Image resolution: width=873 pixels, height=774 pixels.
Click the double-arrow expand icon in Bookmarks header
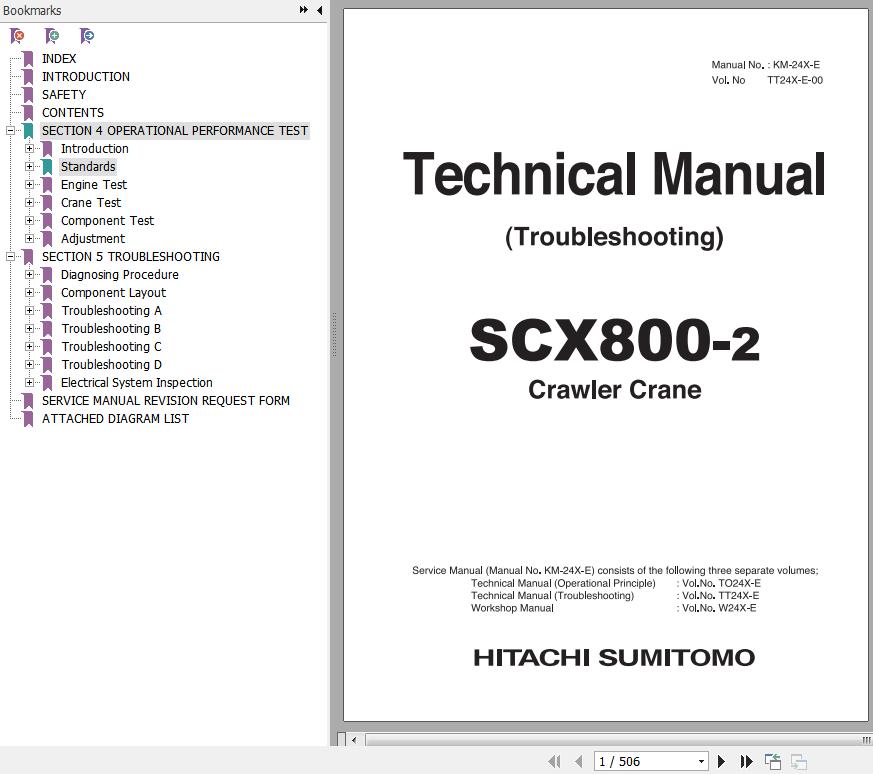point(303,10)
